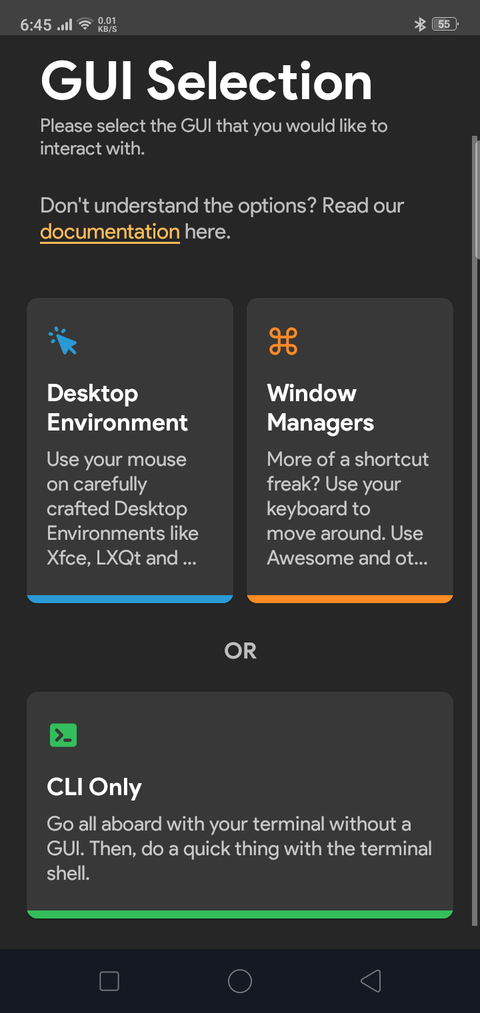Viewport: 480px width, 1013px height.
Task: Tap the recent apps square icon
Action: coord(109,981)
